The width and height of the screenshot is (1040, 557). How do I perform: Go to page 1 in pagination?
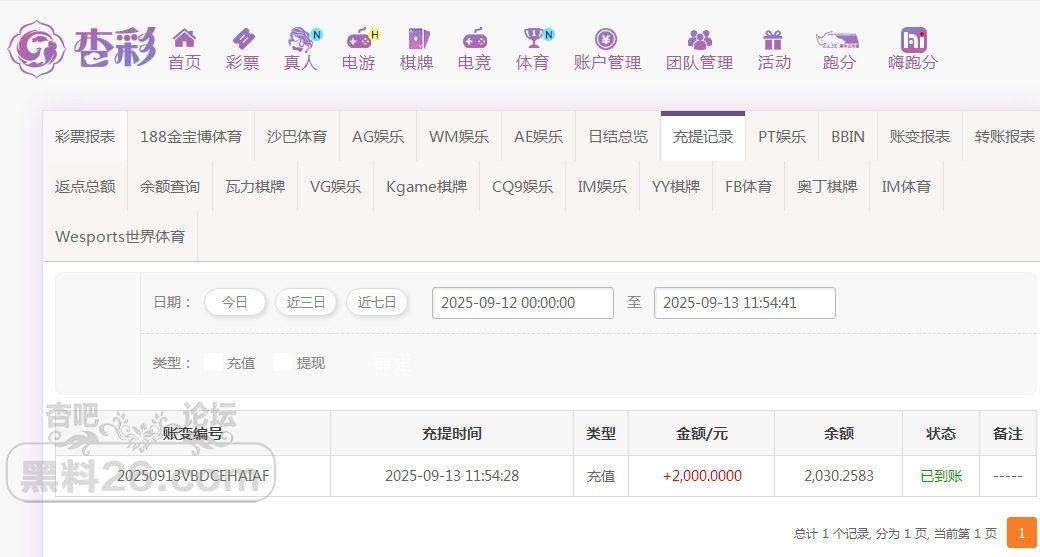[1021, 533]
